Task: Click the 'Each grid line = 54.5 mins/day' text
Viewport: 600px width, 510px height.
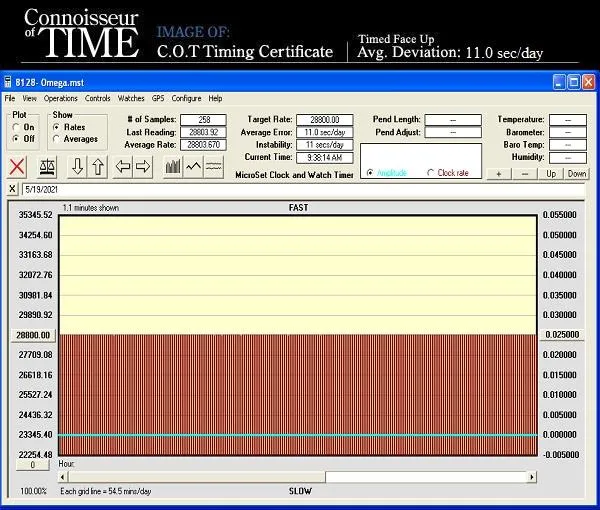Action: pyautogui.click(x=106, y=491)
